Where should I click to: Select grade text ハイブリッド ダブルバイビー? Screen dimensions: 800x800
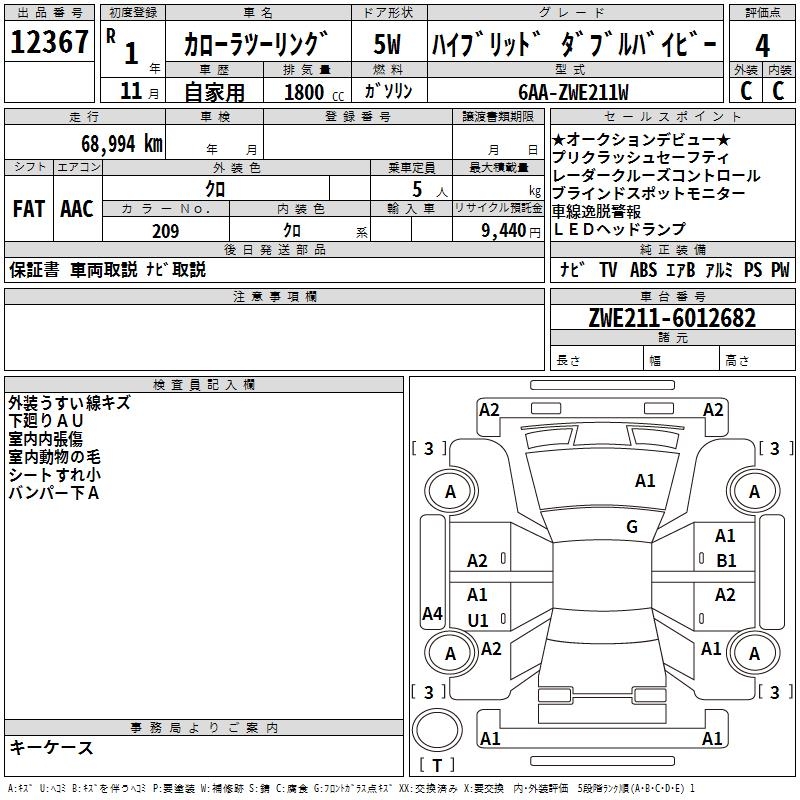pyautogui.click(x=574, y=44)
